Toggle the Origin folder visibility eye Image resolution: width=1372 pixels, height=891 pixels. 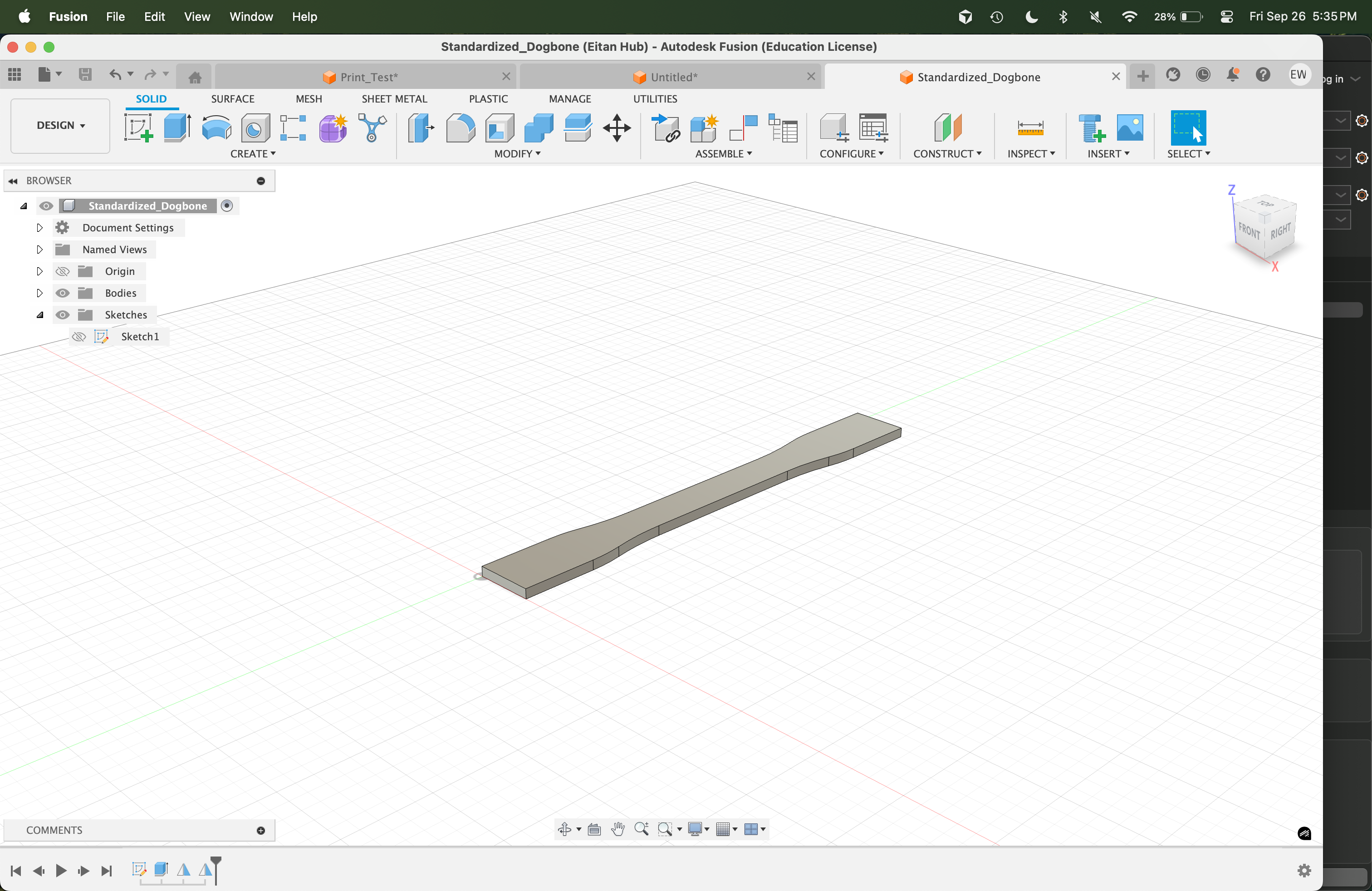(62, 271)
